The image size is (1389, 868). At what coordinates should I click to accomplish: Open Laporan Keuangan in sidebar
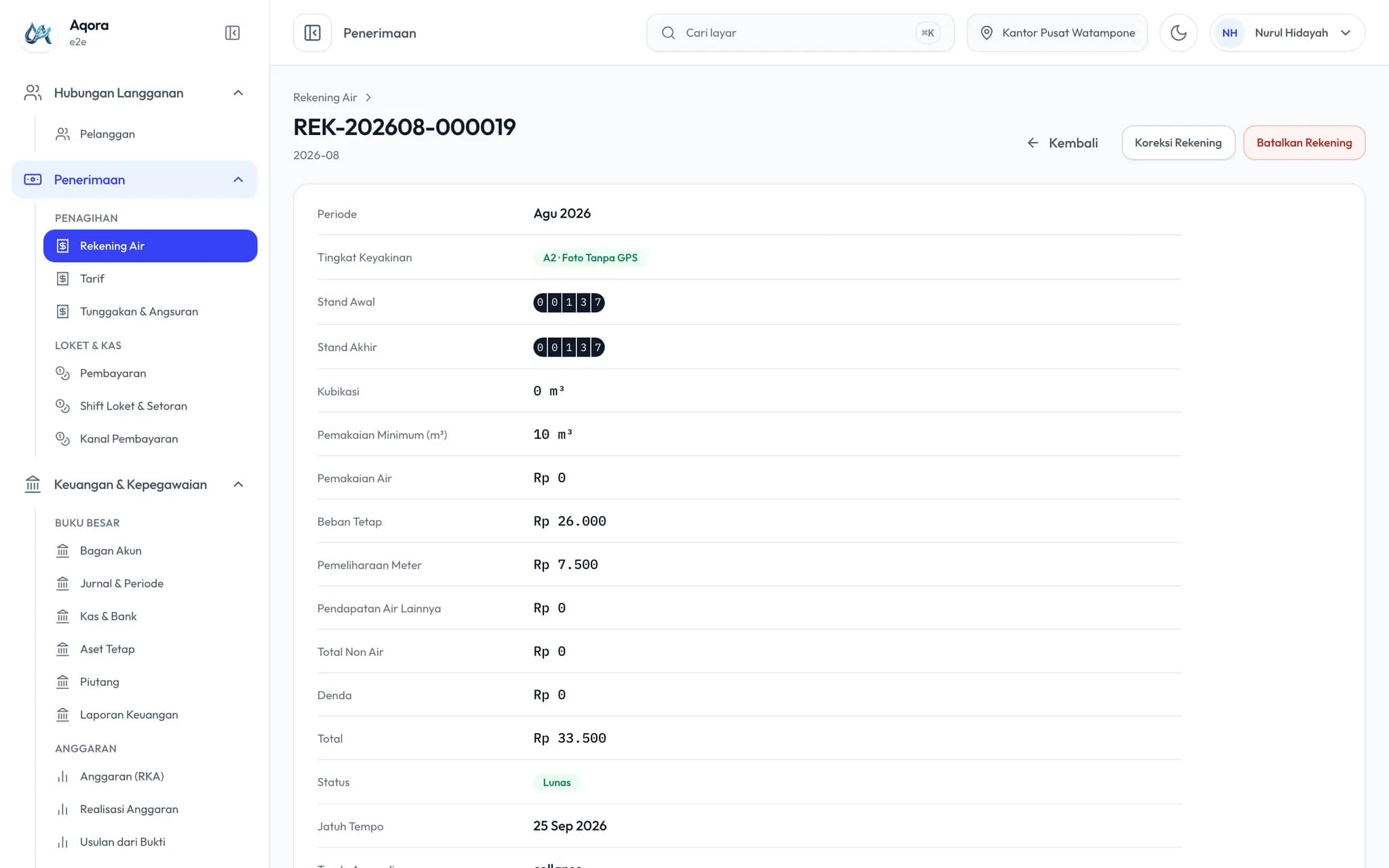(x=149, y=715)
